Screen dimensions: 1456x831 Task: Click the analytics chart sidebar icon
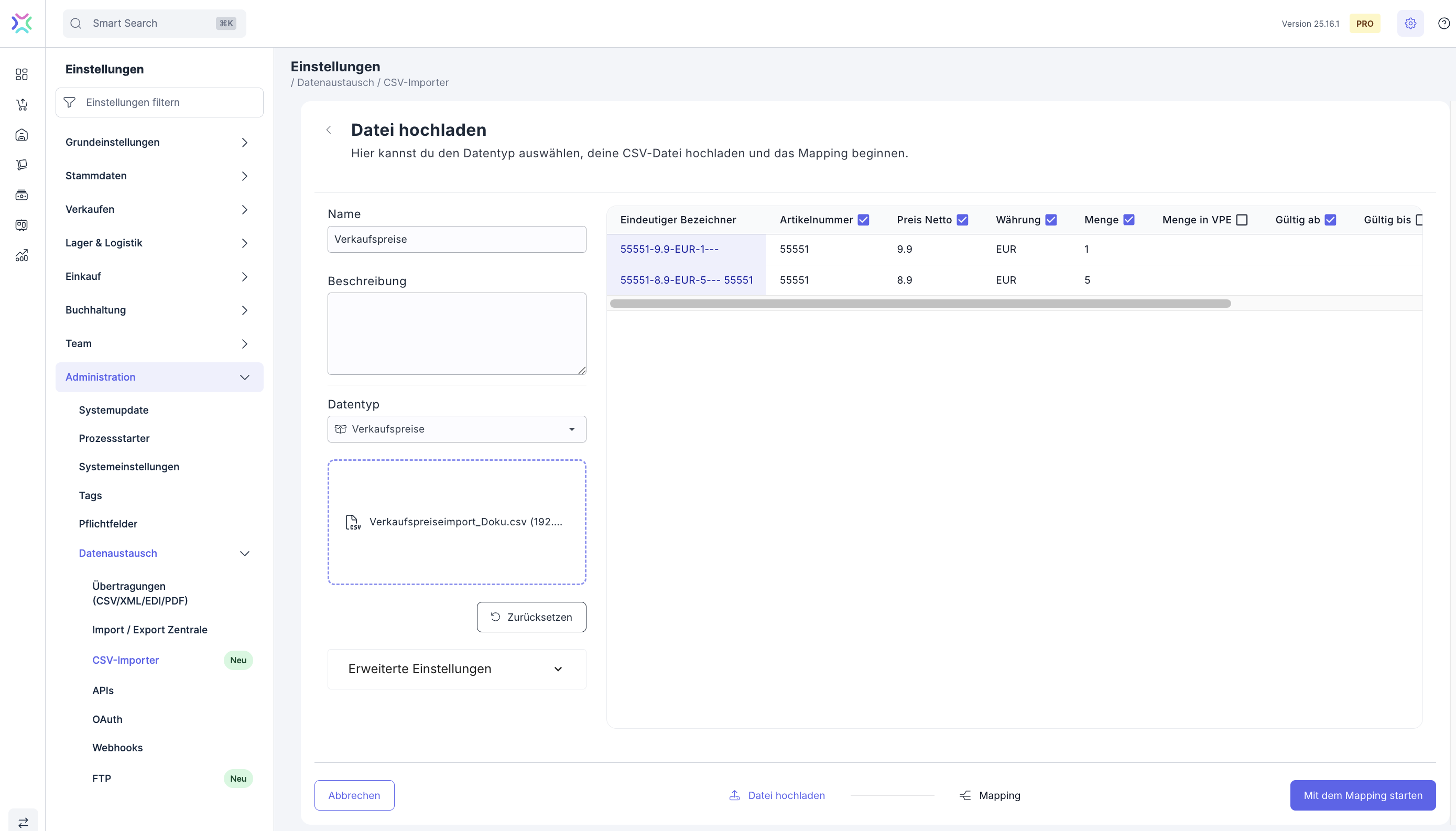coord(21,255)
